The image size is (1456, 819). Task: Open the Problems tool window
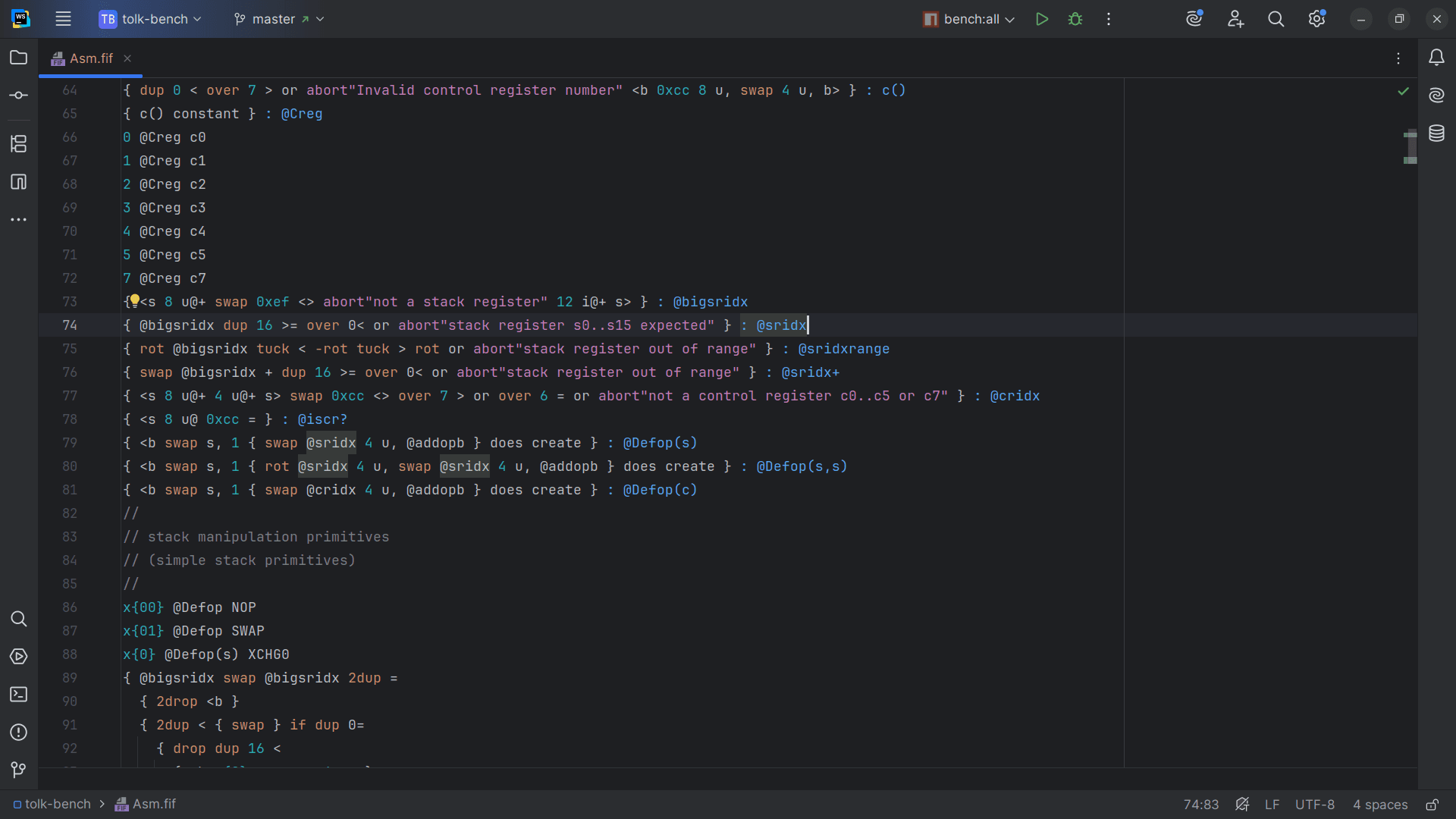19,733
